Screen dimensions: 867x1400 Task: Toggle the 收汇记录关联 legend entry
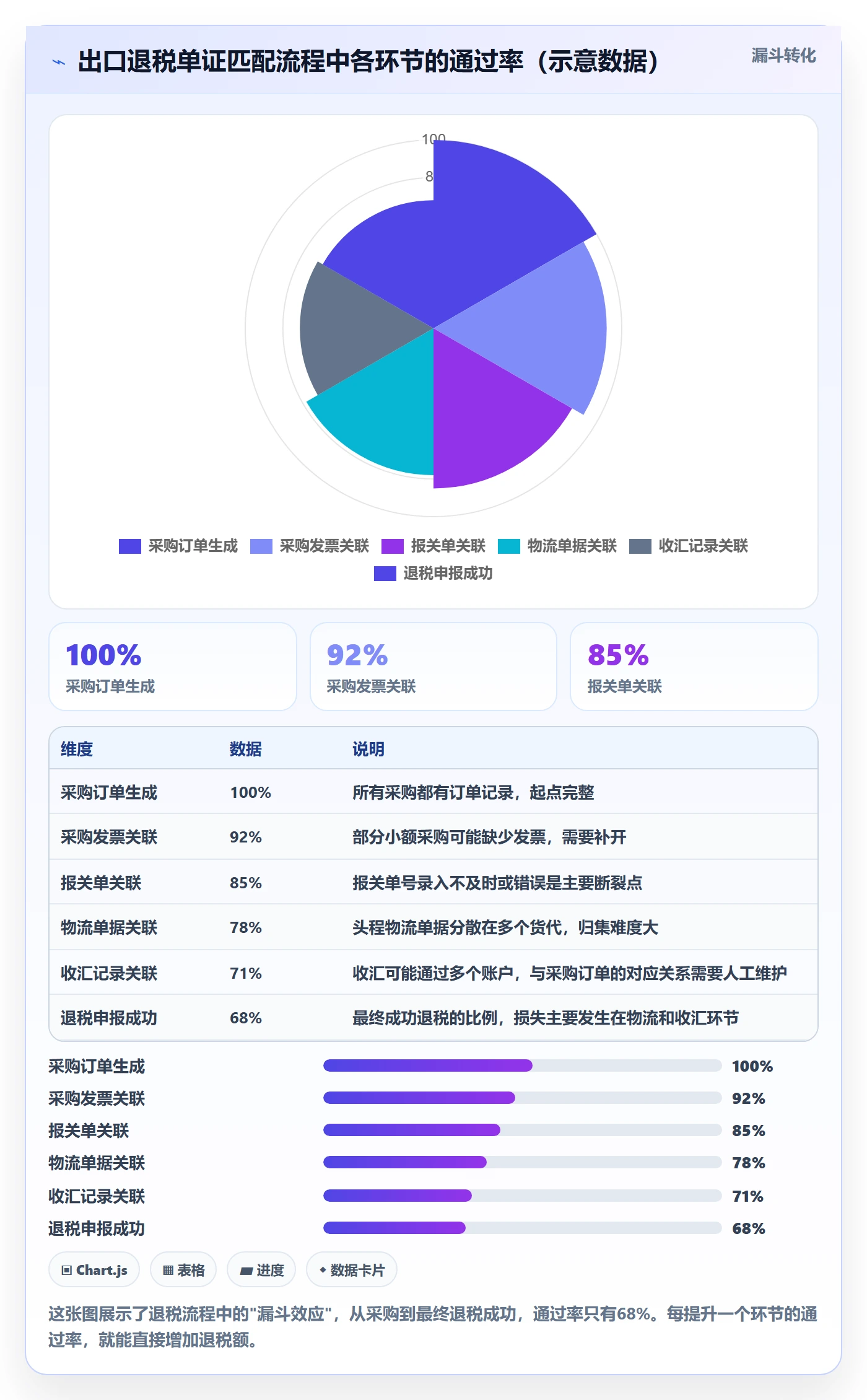(689, 546)
